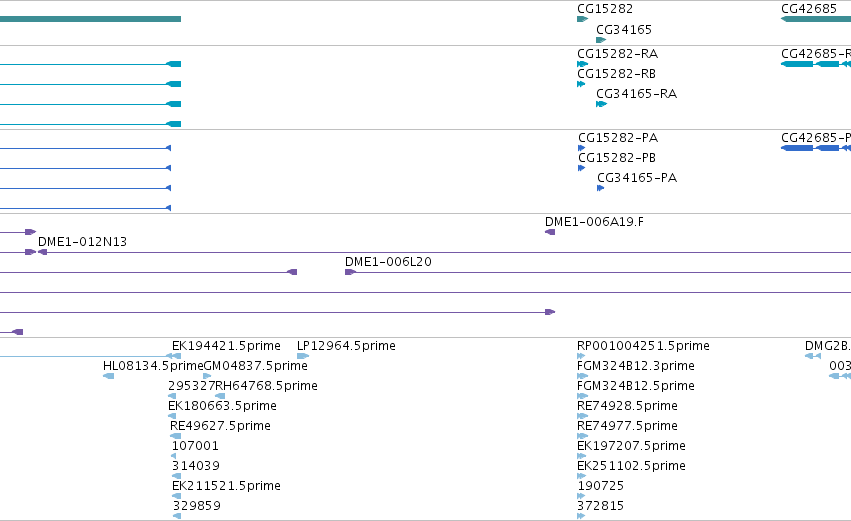The width and height of the screenshot is (851, 521).
Task: Click the CG15282 gene label
Action: (605, 9)
